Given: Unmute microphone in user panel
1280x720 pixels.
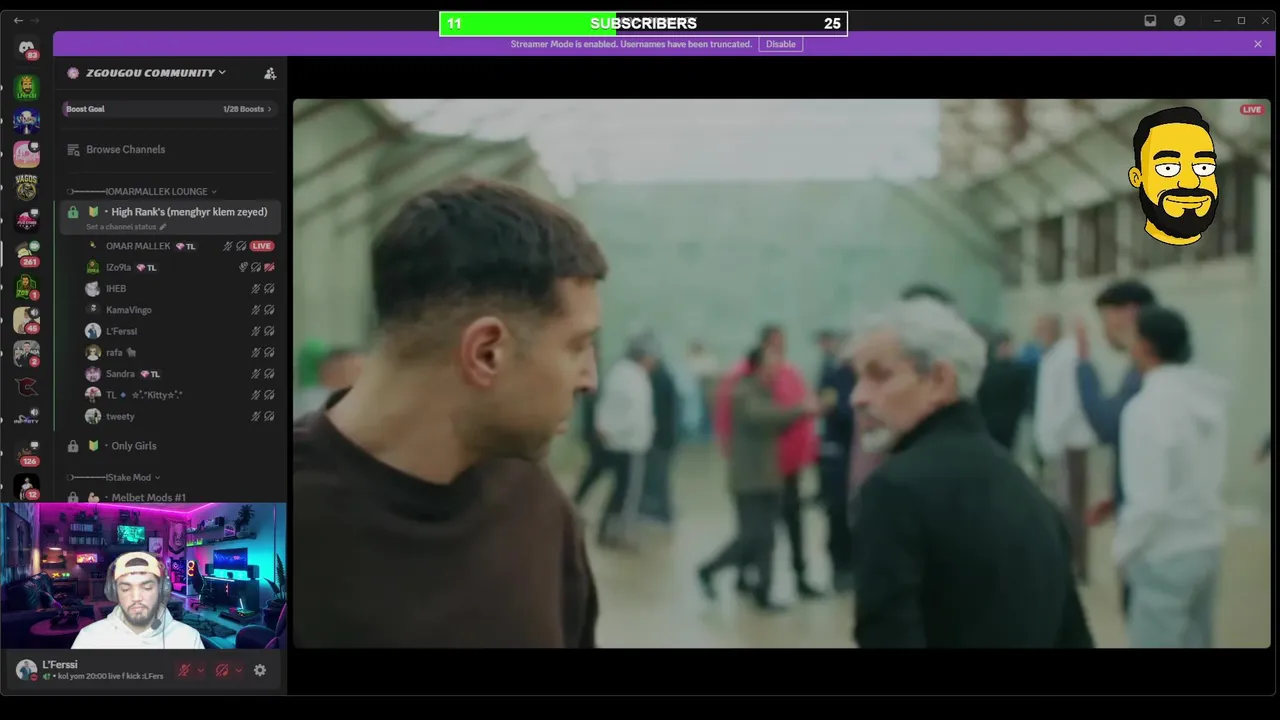Looking at the screenshot, I should point(184,670).
